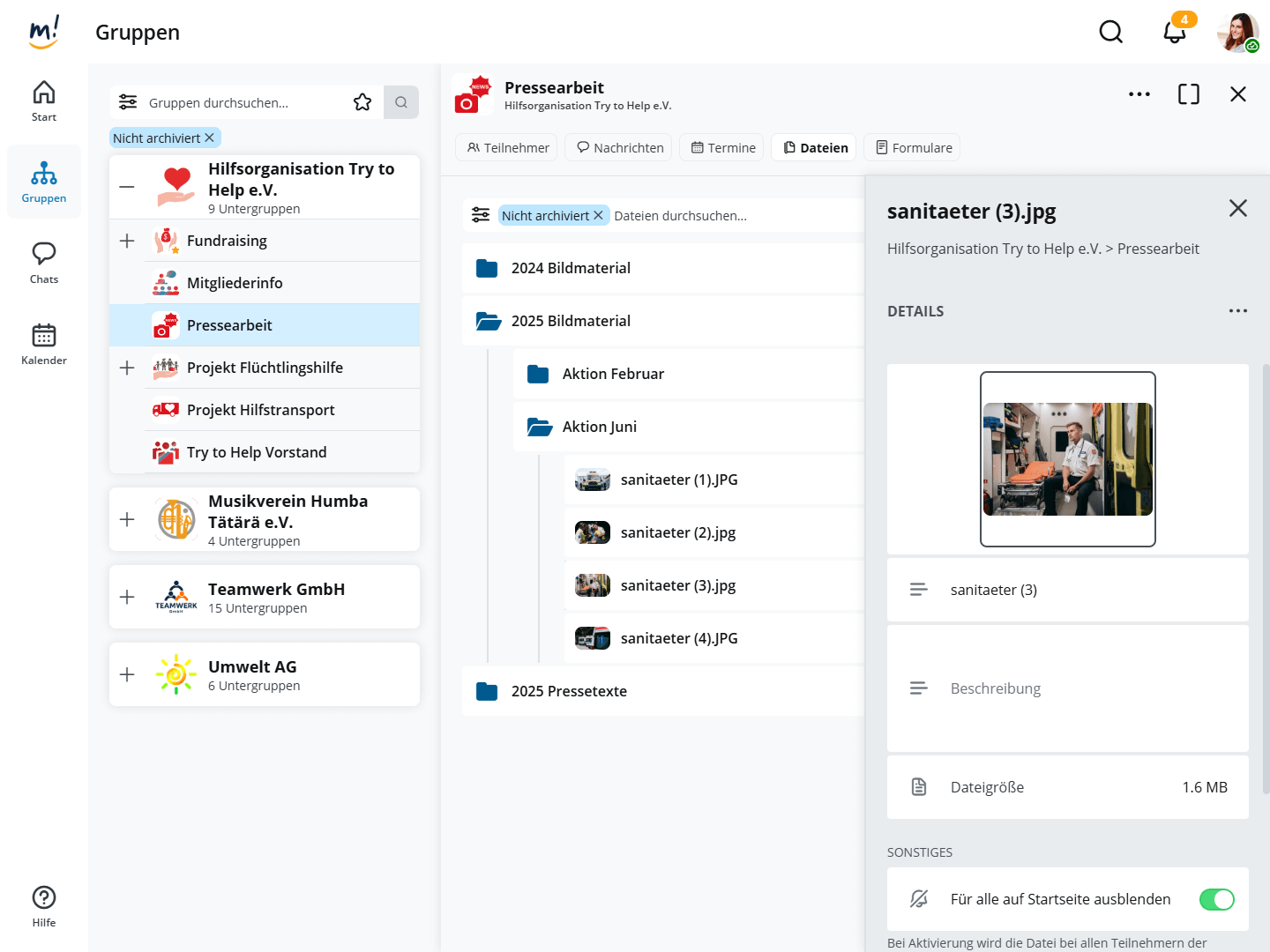The width and height of the screenshot is (1270, 952).
Task: Open the group filter settings icon
Action: click(128, 102)
